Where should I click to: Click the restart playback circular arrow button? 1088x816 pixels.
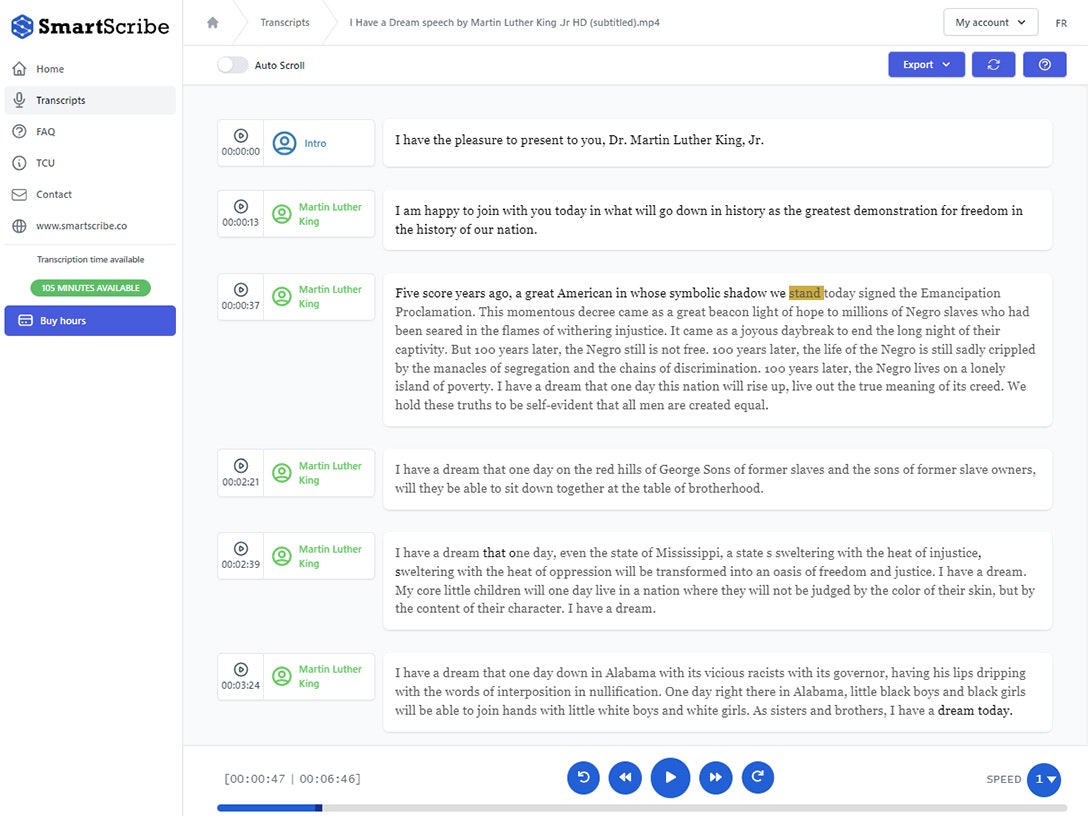pos(583,777)
